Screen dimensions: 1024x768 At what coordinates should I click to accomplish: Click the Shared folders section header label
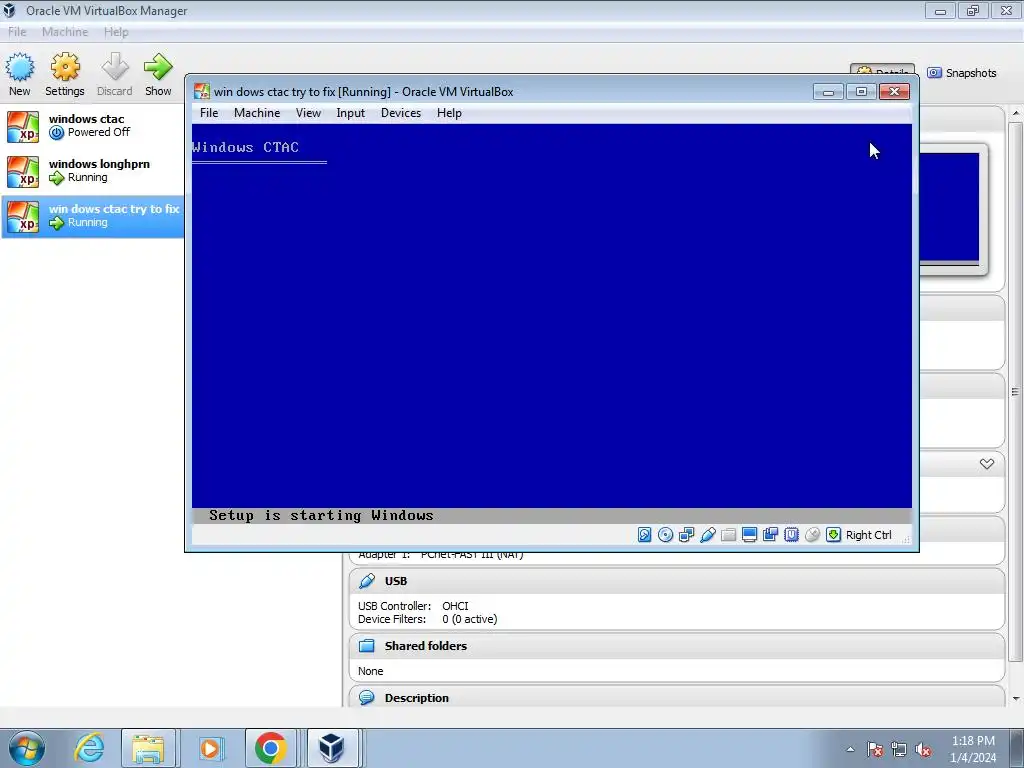pos(426,645)
